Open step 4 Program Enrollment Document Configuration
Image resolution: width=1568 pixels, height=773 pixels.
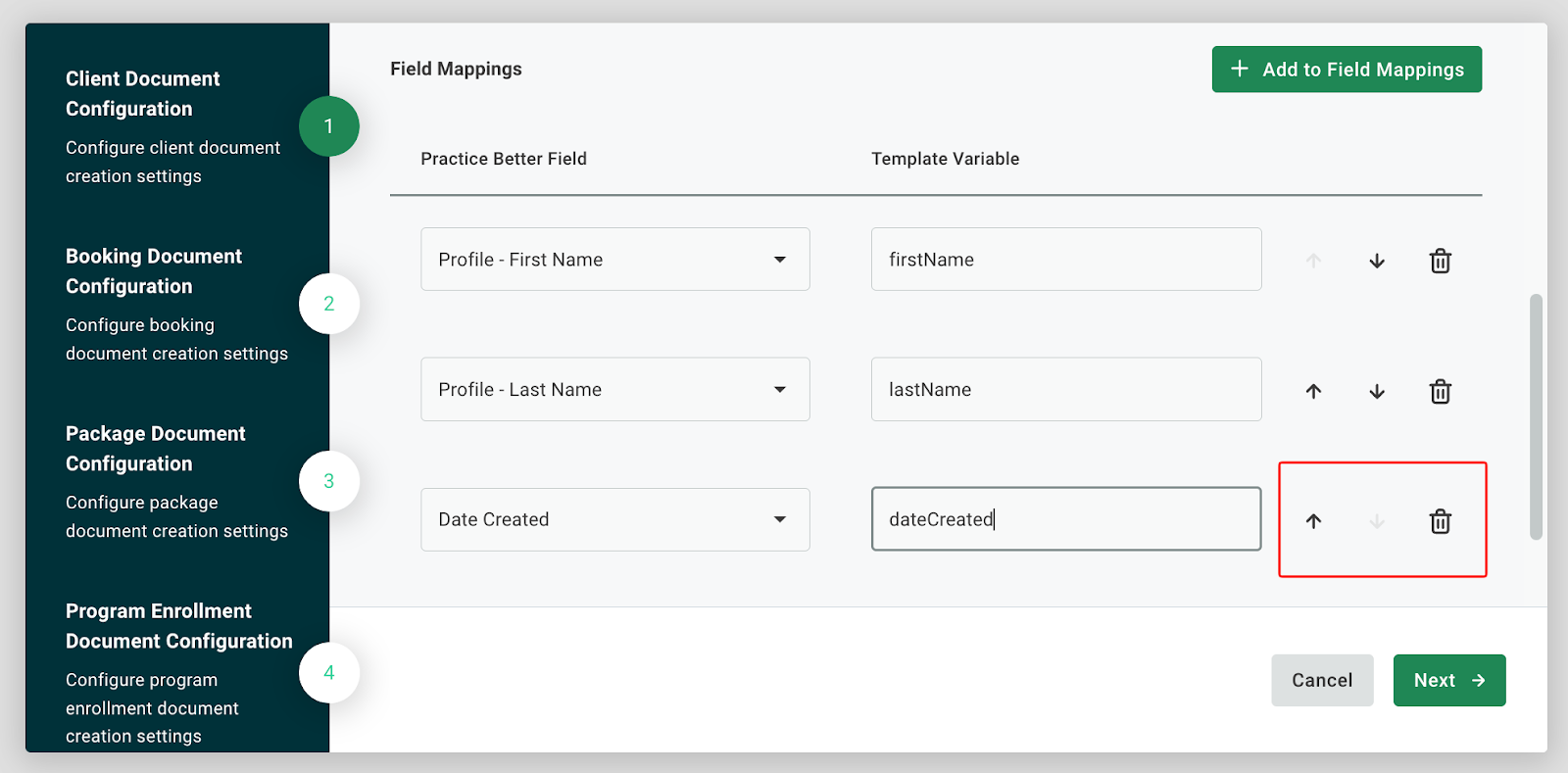click(328, 672)
